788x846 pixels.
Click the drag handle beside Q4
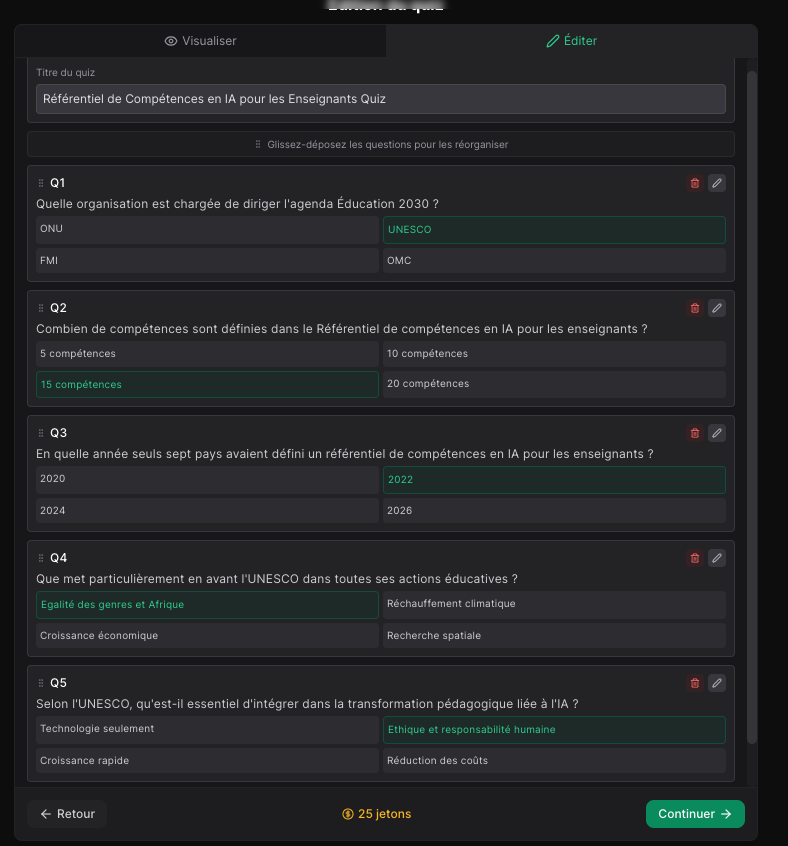(41, 558)
